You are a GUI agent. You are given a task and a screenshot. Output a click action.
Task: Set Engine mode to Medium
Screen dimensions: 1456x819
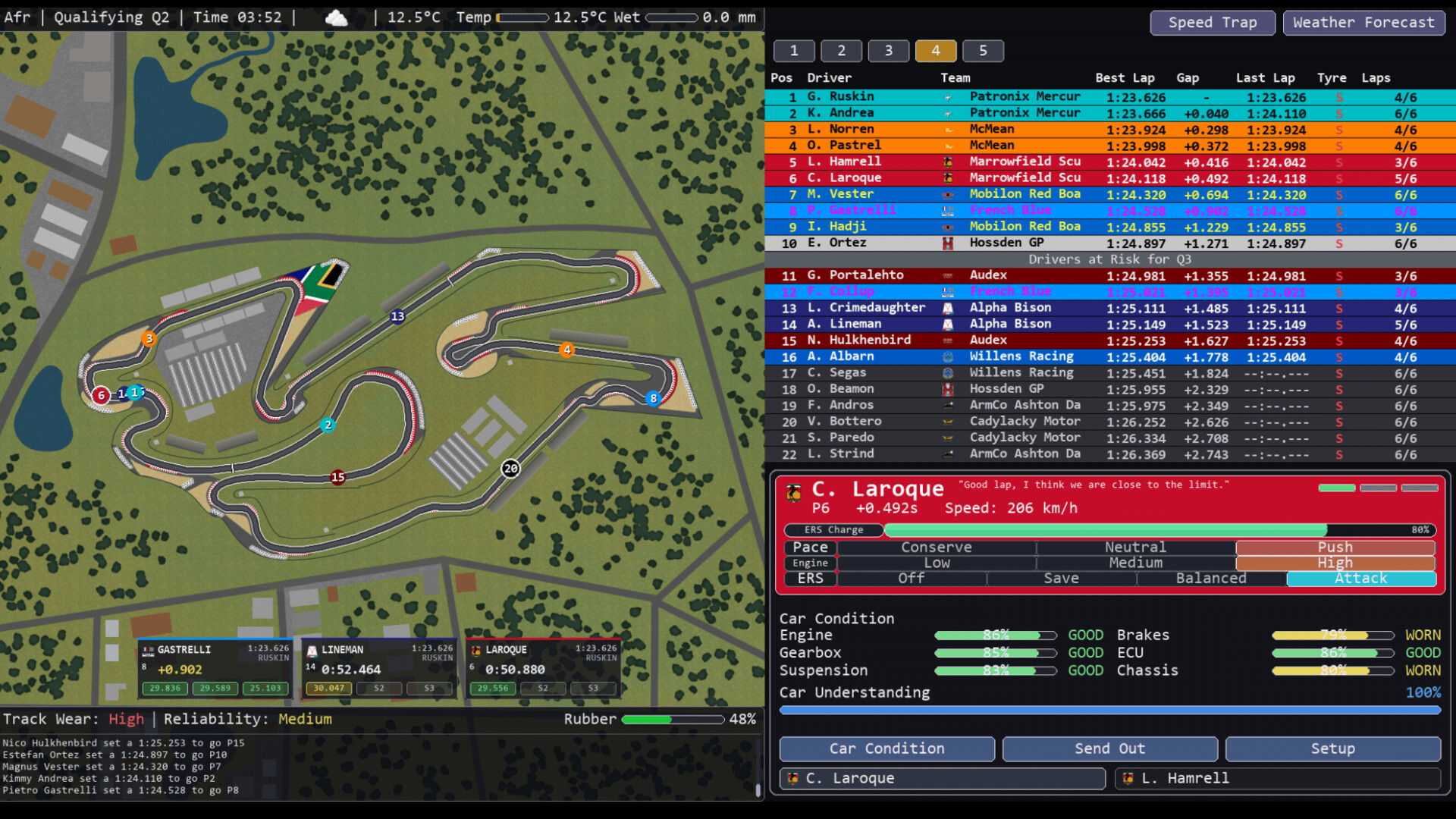(x=1135, y=563)
